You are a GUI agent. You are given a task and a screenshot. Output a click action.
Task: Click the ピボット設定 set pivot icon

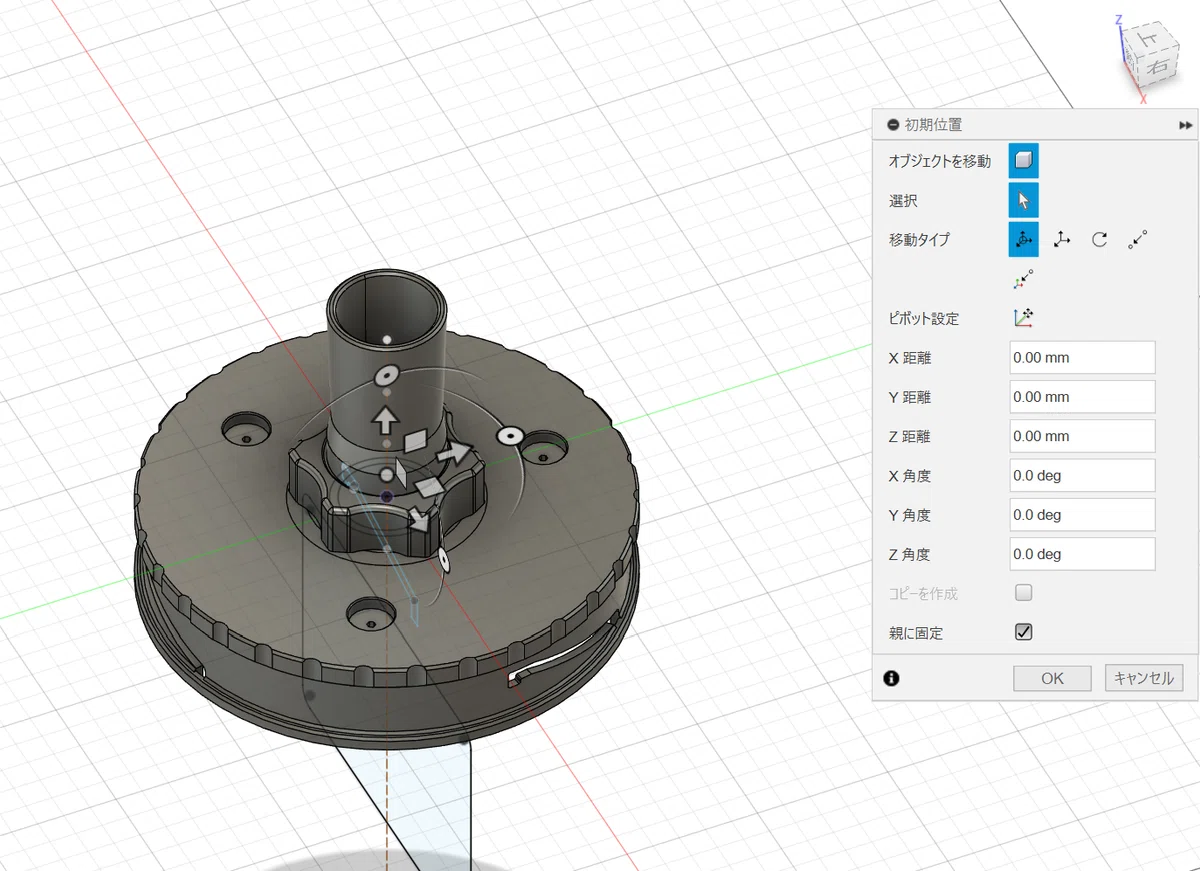[1023, 318]
